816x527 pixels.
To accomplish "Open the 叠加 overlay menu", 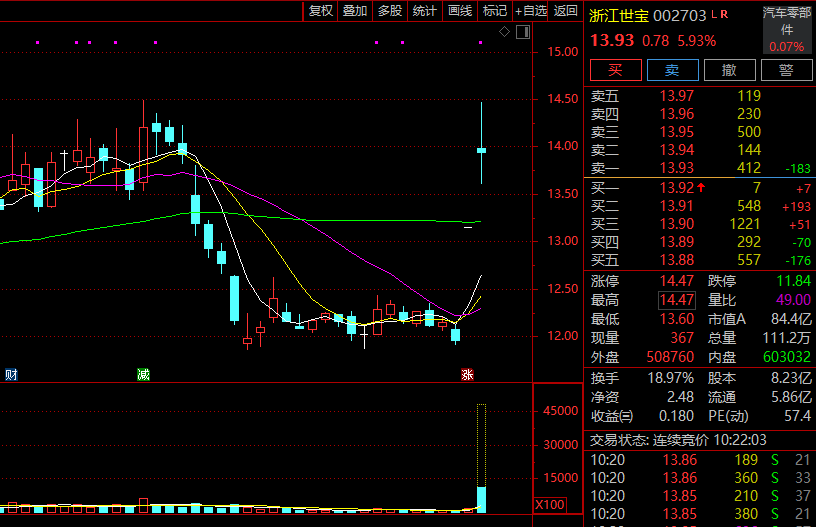I will (355, 11).
